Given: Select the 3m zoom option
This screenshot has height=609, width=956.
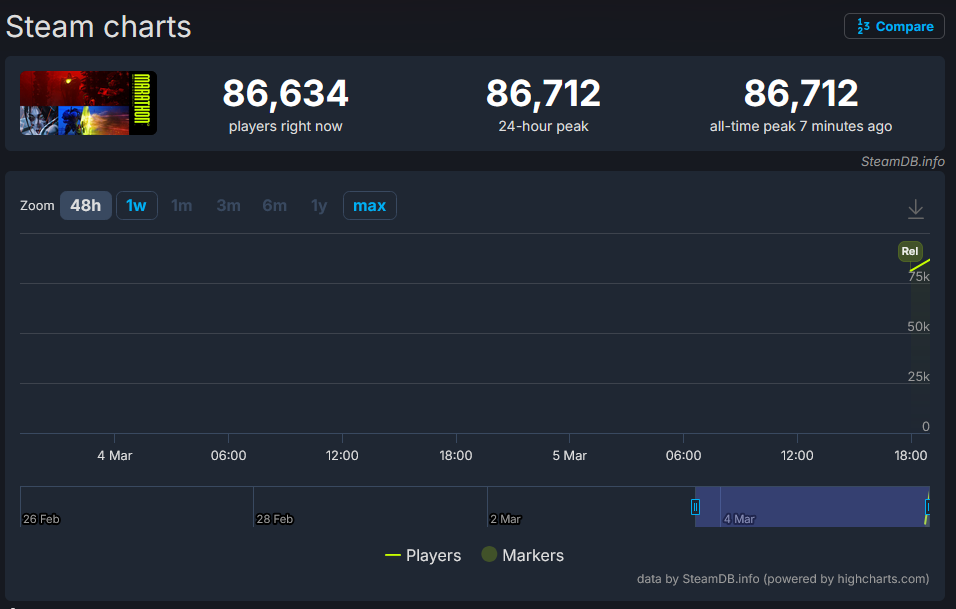Looking at the screenshot, I should 229,205.
